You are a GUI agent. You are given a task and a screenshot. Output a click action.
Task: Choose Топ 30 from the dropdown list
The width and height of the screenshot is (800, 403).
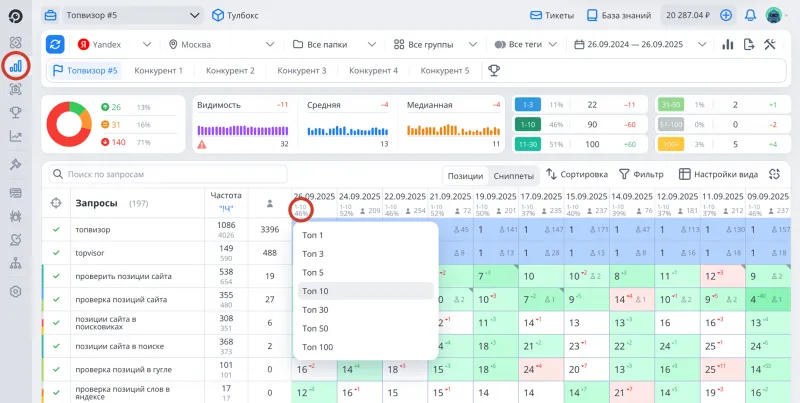pyautogui.click(x=315, y=310)
